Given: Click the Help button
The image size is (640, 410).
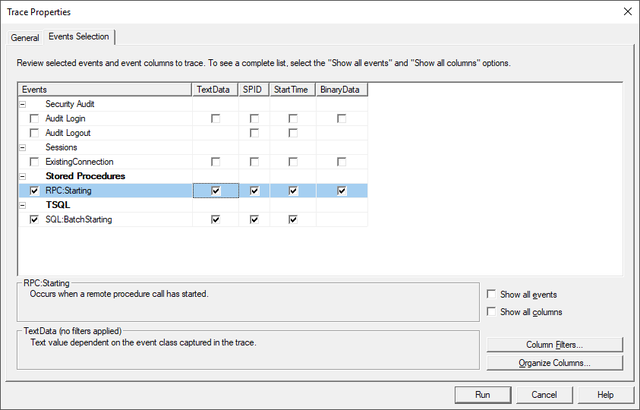Looking at the screenshot, I should [x=605, y=394].
